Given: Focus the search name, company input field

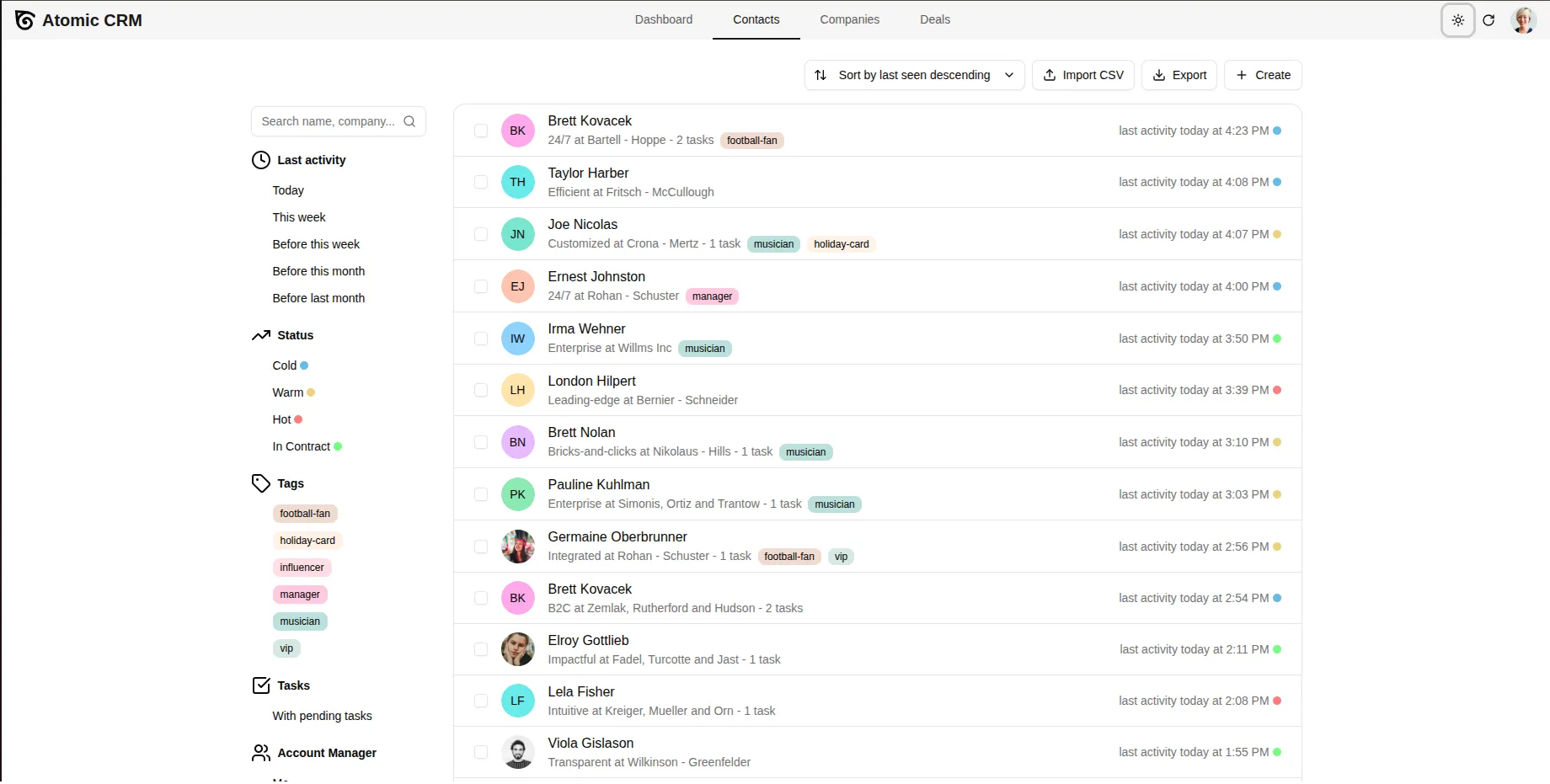Looking at the screenshot, I should [329, 121].
